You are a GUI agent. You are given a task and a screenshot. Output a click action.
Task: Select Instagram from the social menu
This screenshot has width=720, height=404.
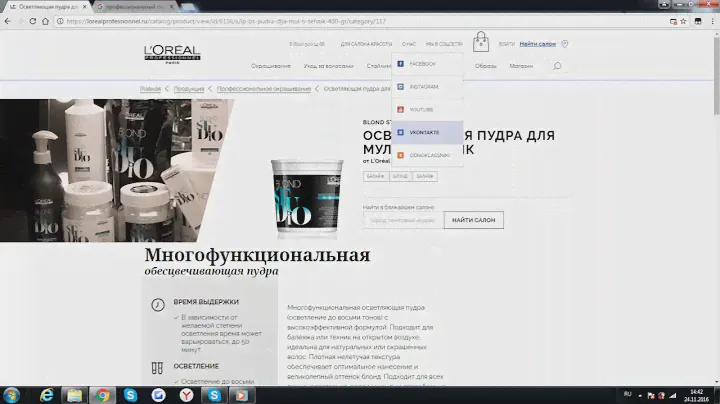coord(428,87)
